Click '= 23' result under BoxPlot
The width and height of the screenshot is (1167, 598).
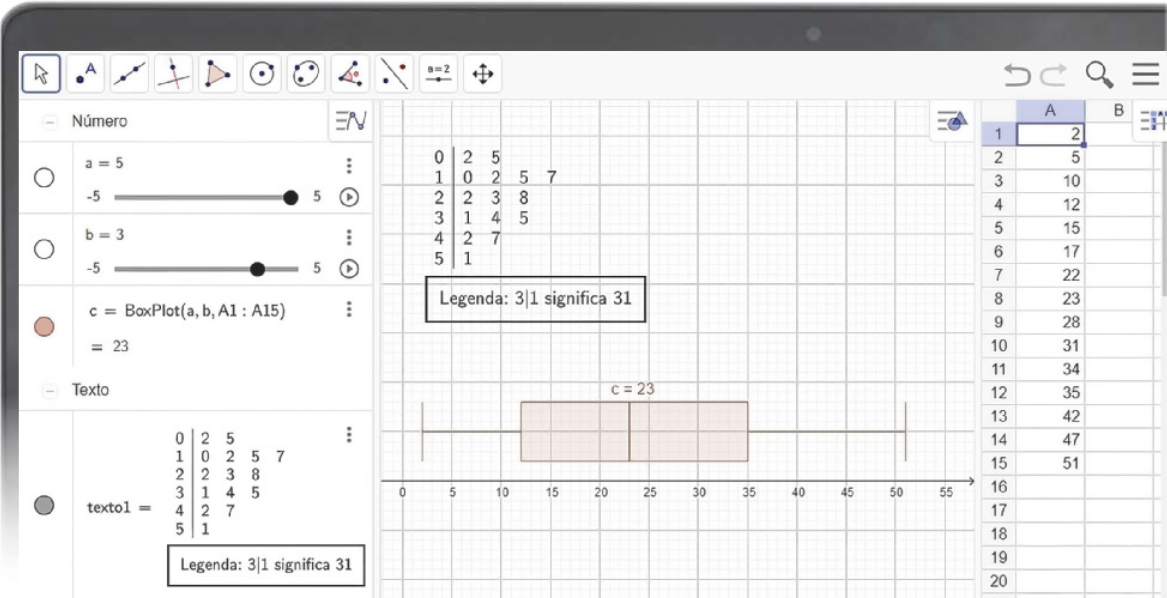pos(109,346)
